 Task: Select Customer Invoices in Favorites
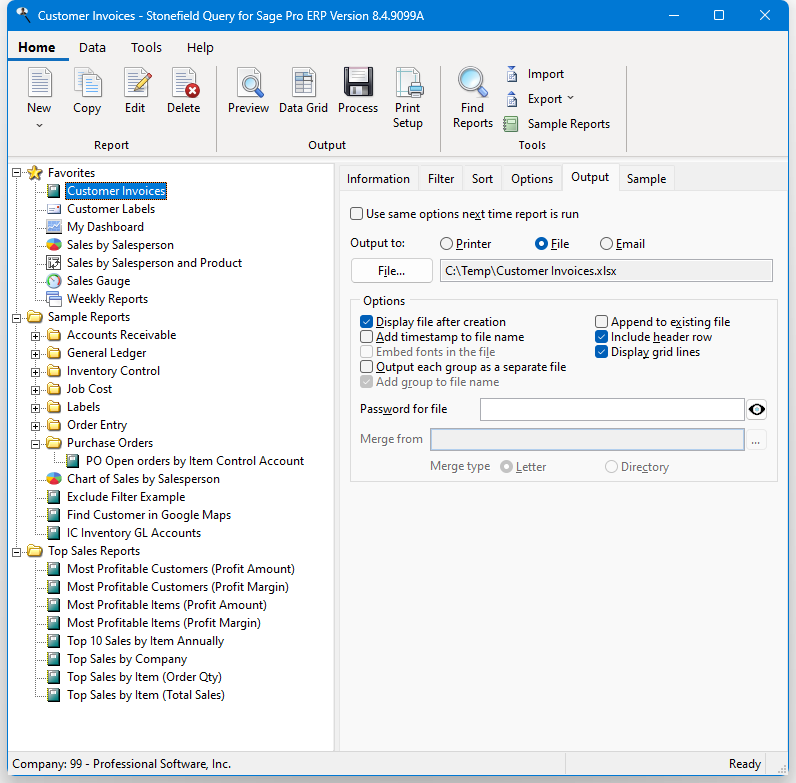point(116,191)
